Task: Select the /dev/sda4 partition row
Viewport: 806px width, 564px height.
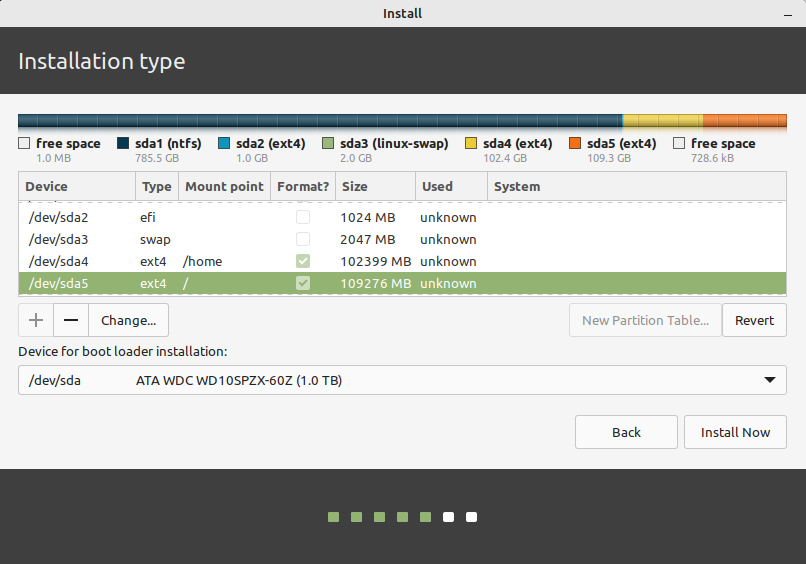Action: pos(402,261)
